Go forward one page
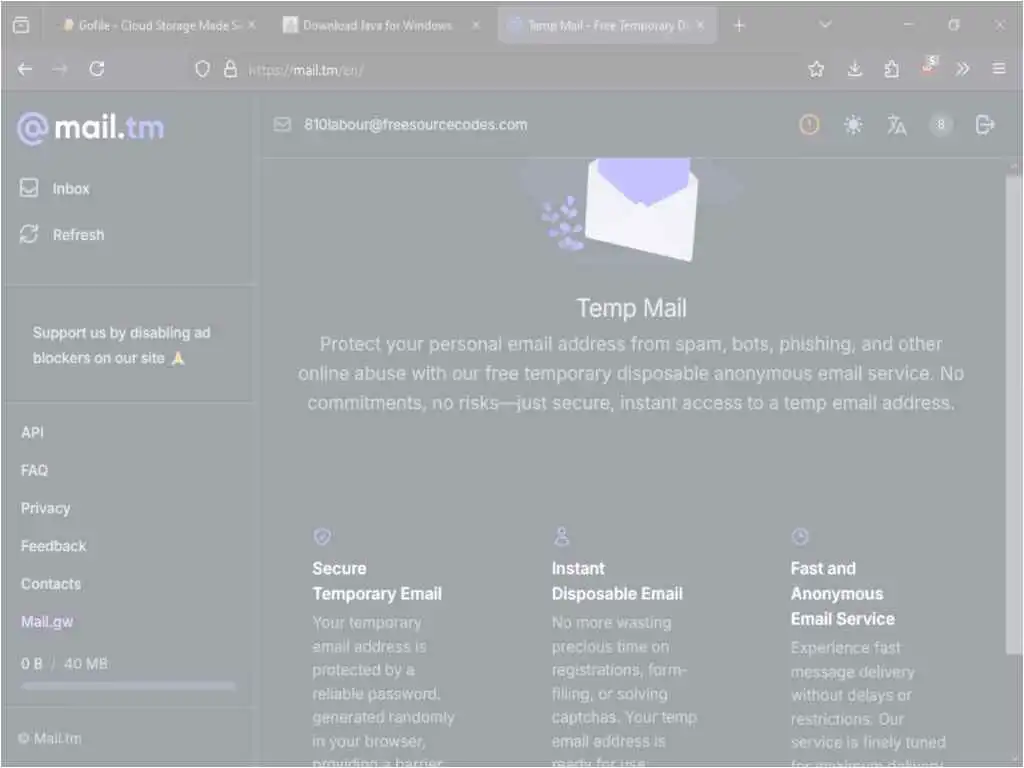1024x768 pixels. click(60, 69)
